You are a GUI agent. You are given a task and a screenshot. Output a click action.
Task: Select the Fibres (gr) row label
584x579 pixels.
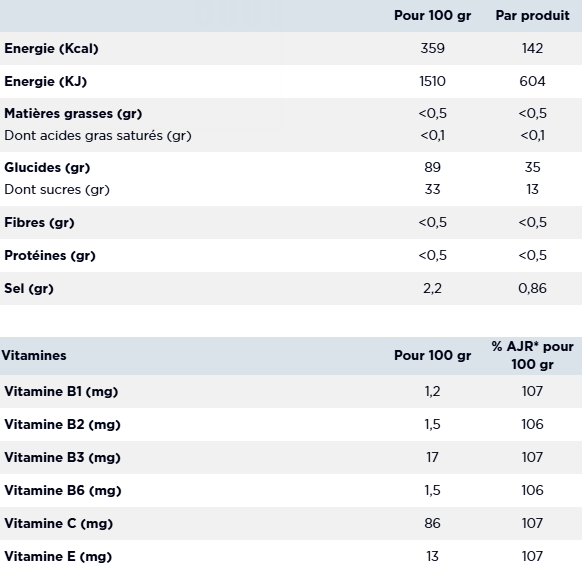point(39,223)
